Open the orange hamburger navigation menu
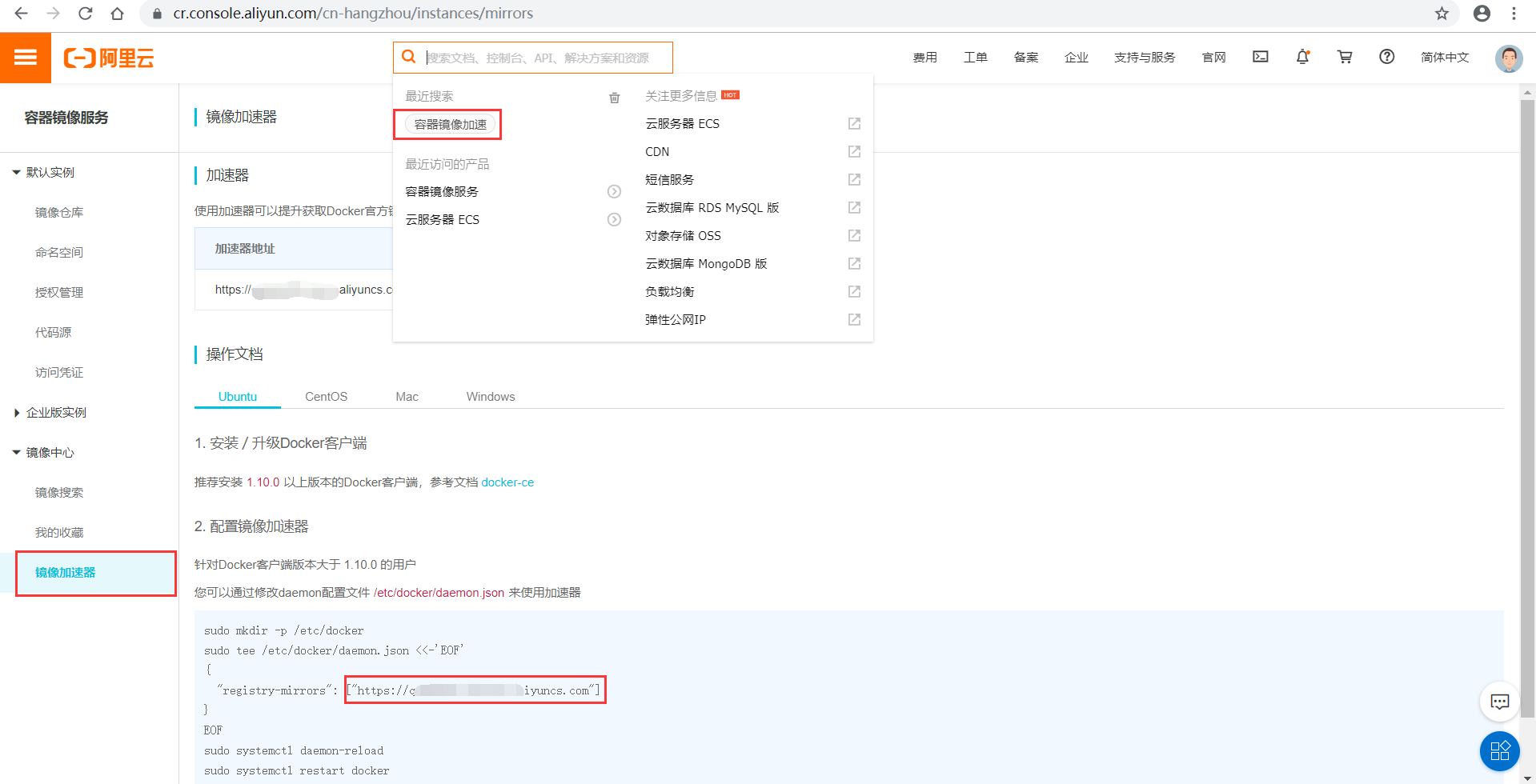 point(26,58)
